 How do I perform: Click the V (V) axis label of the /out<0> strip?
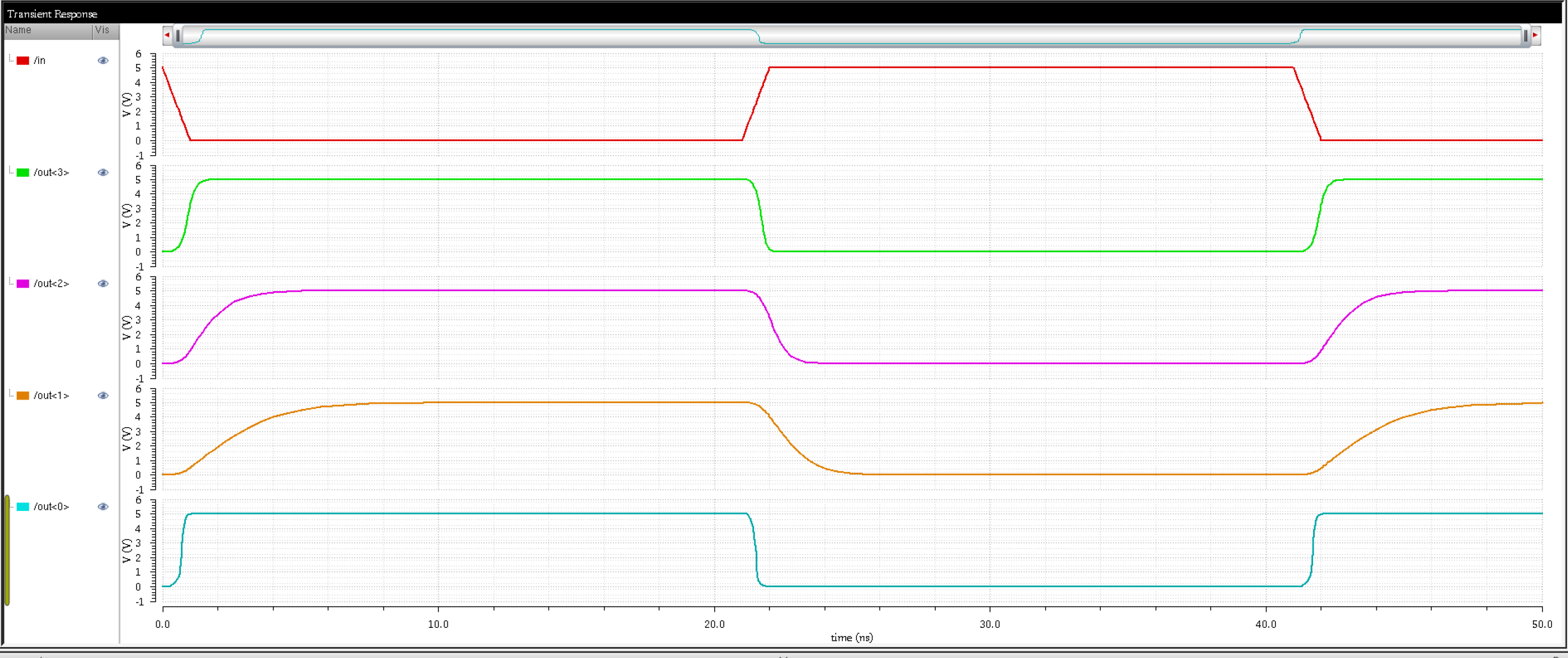[x=127, y=550]
